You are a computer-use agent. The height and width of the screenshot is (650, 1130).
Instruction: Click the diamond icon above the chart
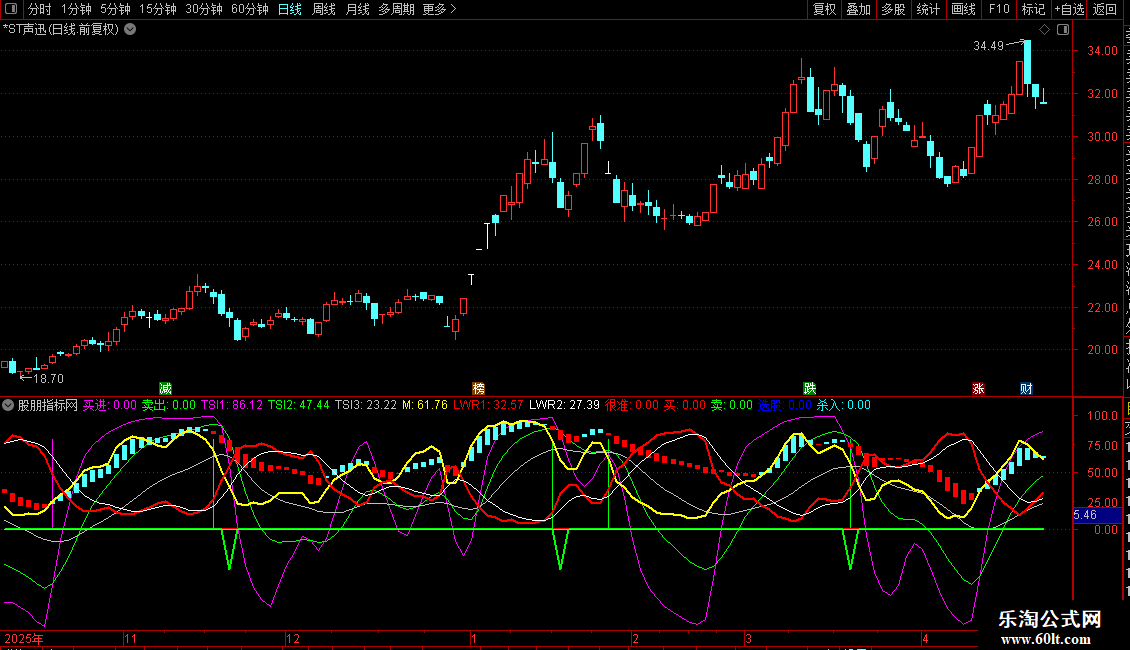[1044, 30]
